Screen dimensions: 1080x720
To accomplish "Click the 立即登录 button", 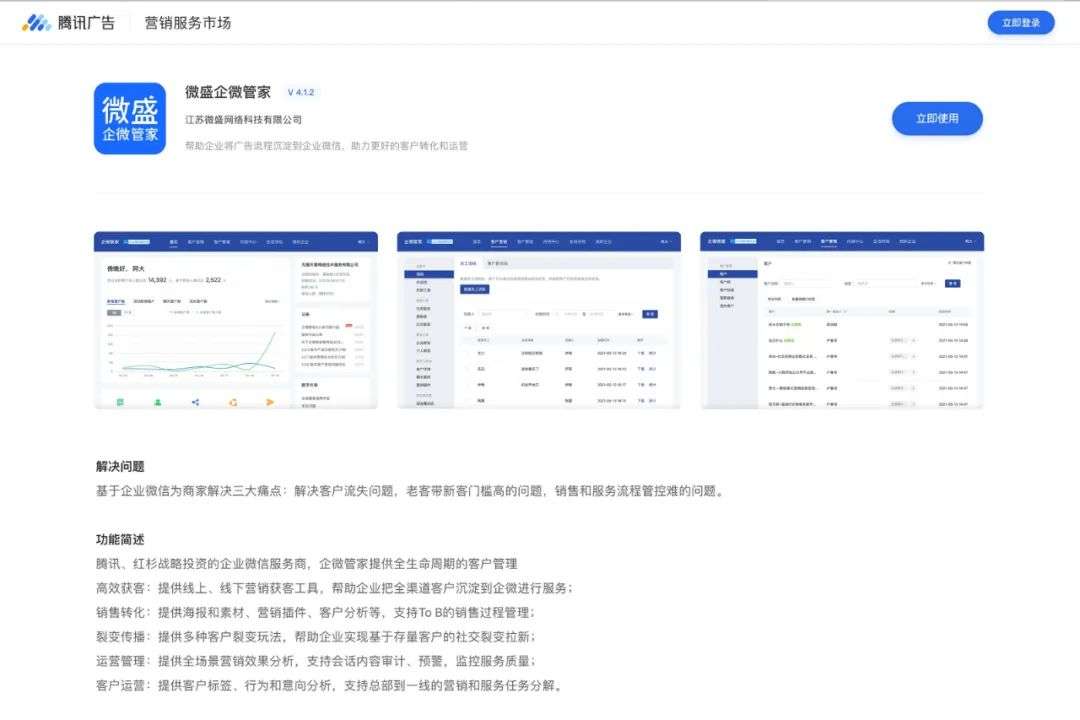I will 1021,23.
